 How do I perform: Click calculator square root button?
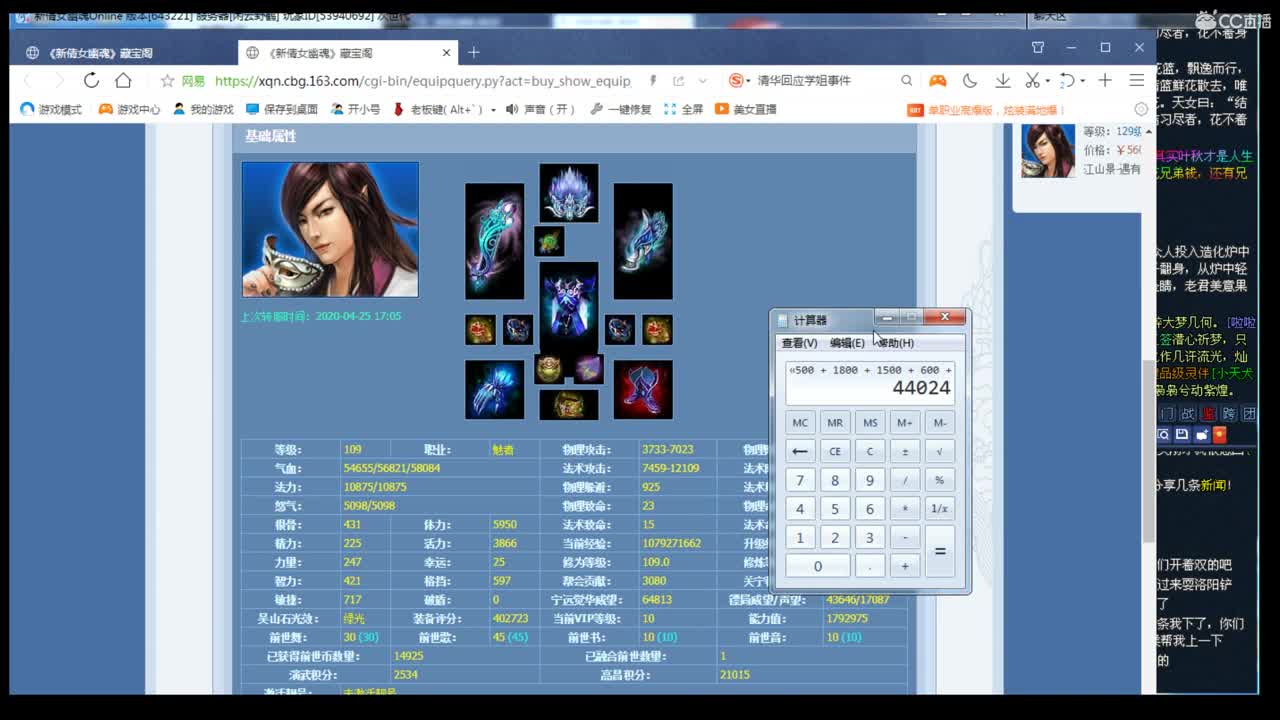940,451
